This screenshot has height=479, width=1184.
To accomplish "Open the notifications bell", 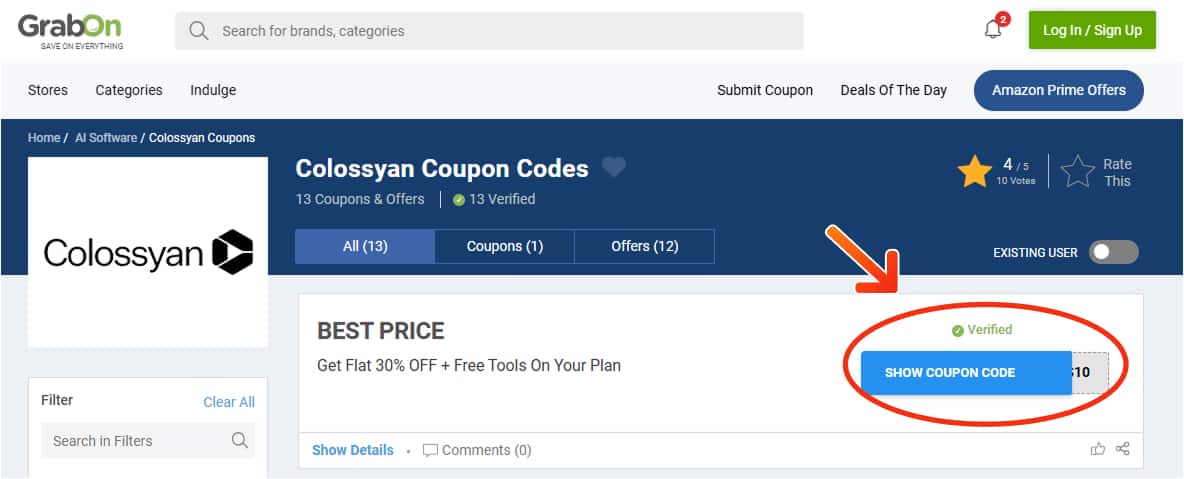I will pos(993,30).
